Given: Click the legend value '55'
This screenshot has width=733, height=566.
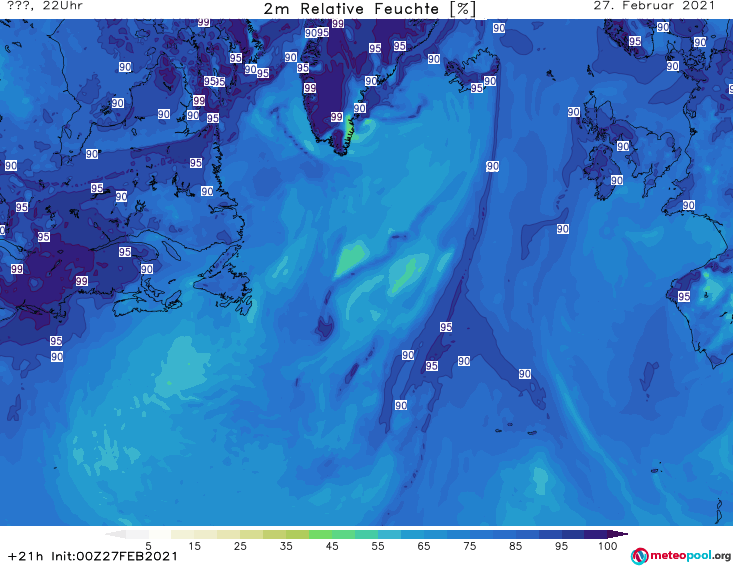Looking at the screenshot, I should coord(378,546).
